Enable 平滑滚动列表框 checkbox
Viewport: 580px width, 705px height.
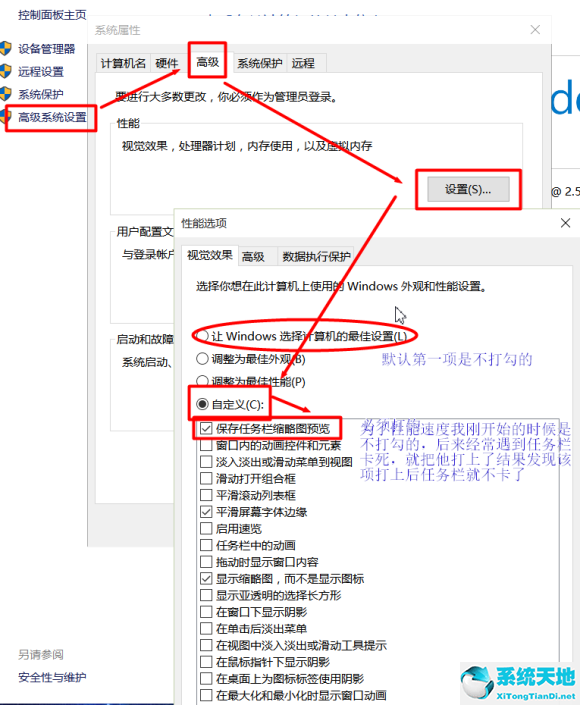(206, 495)
